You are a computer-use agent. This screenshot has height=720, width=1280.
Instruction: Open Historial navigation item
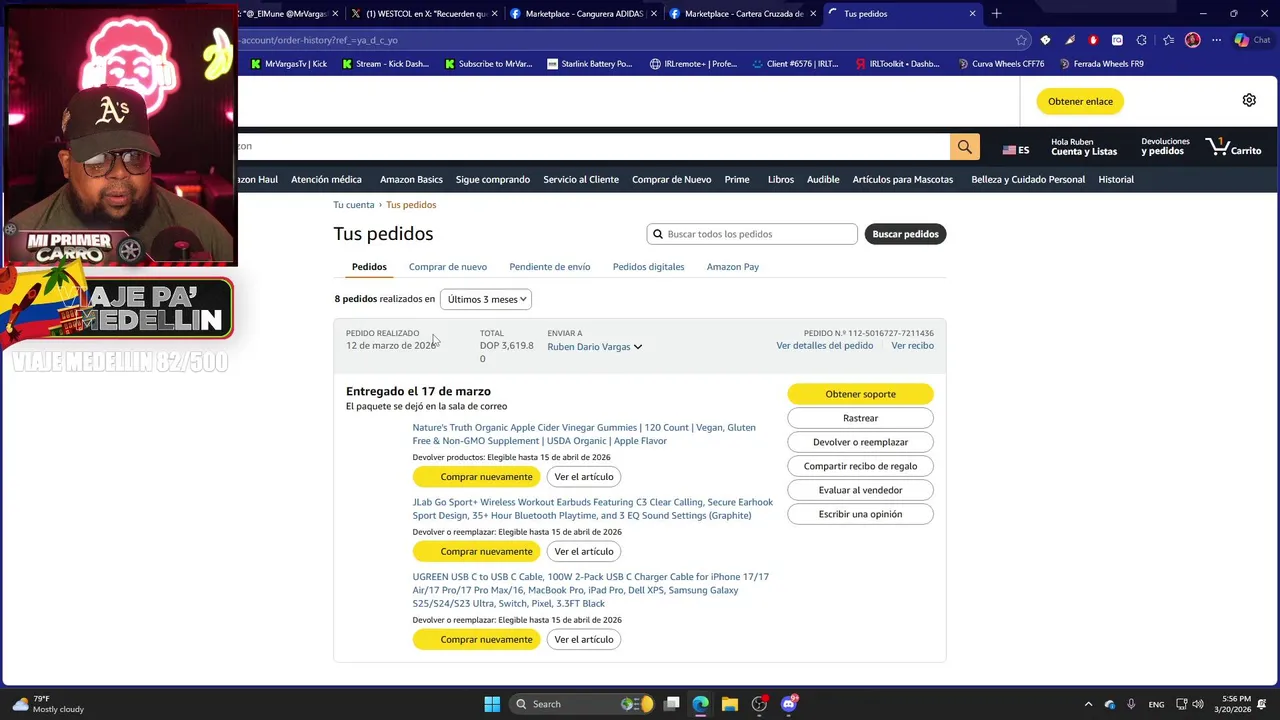[x=1116, y=180]
